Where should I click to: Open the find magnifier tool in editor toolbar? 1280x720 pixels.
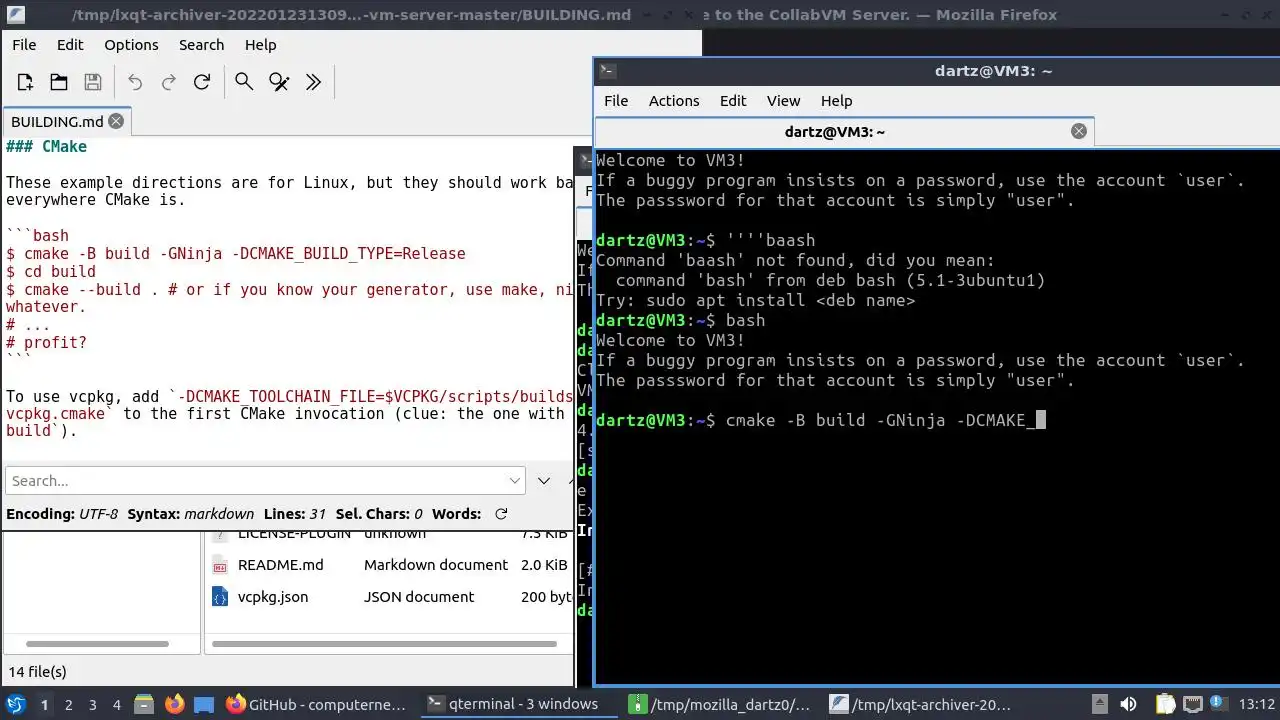pyautogui.click(x=244, y=82)
